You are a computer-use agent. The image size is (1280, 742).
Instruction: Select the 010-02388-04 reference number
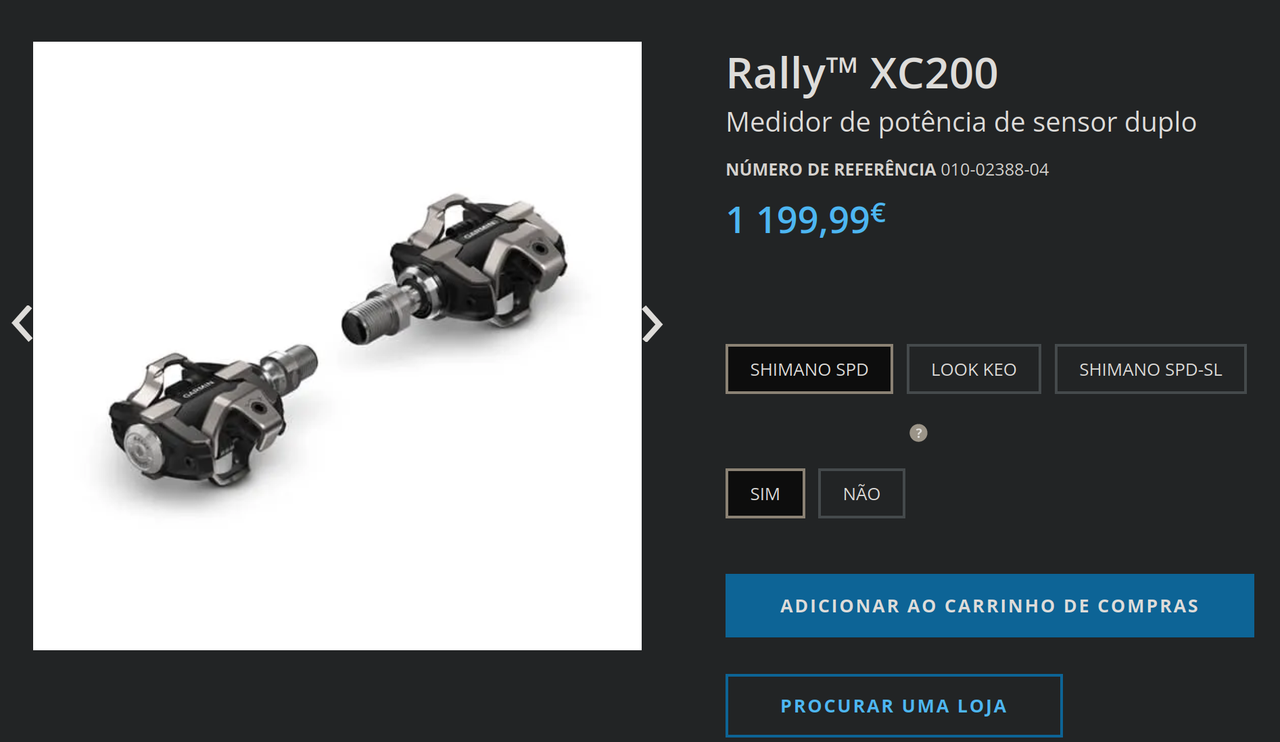995,170
